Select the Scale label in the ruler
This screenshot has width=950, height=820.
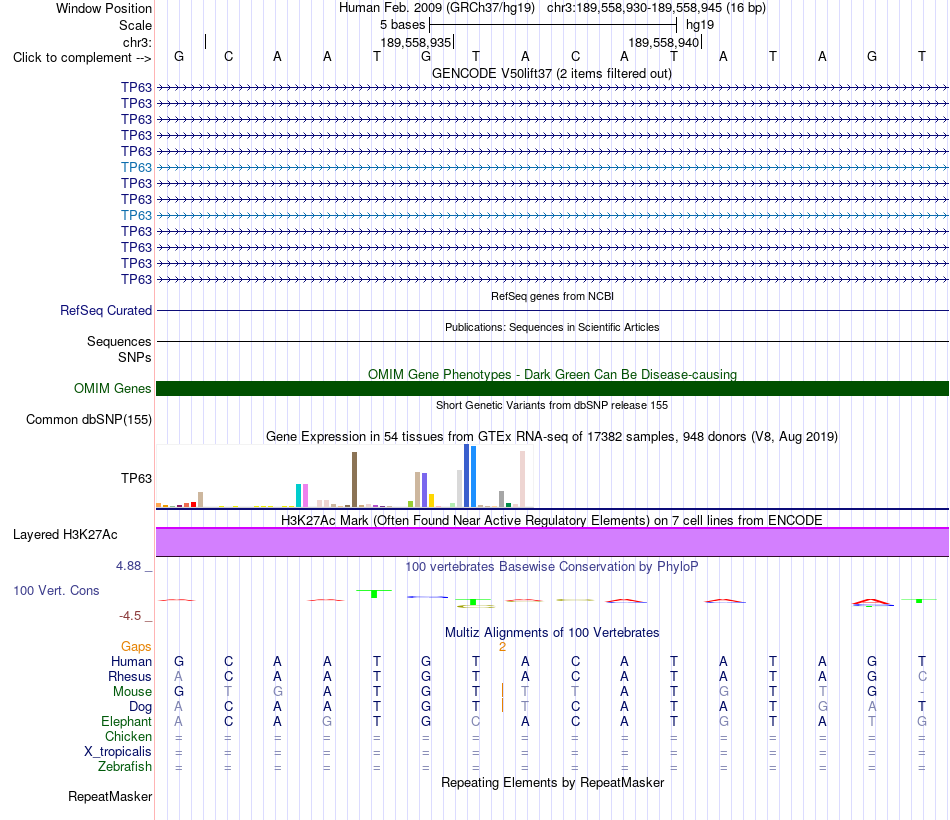[x=135, y=25]
